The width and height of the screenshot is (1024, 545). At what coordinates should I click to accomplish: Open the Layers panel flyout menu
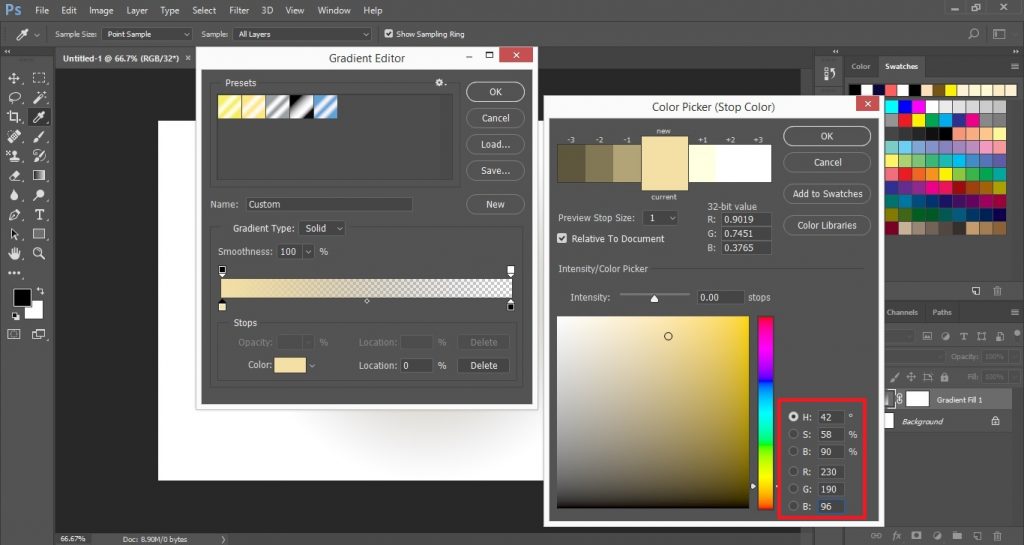pyautogui.click(x=1014, y=313)
